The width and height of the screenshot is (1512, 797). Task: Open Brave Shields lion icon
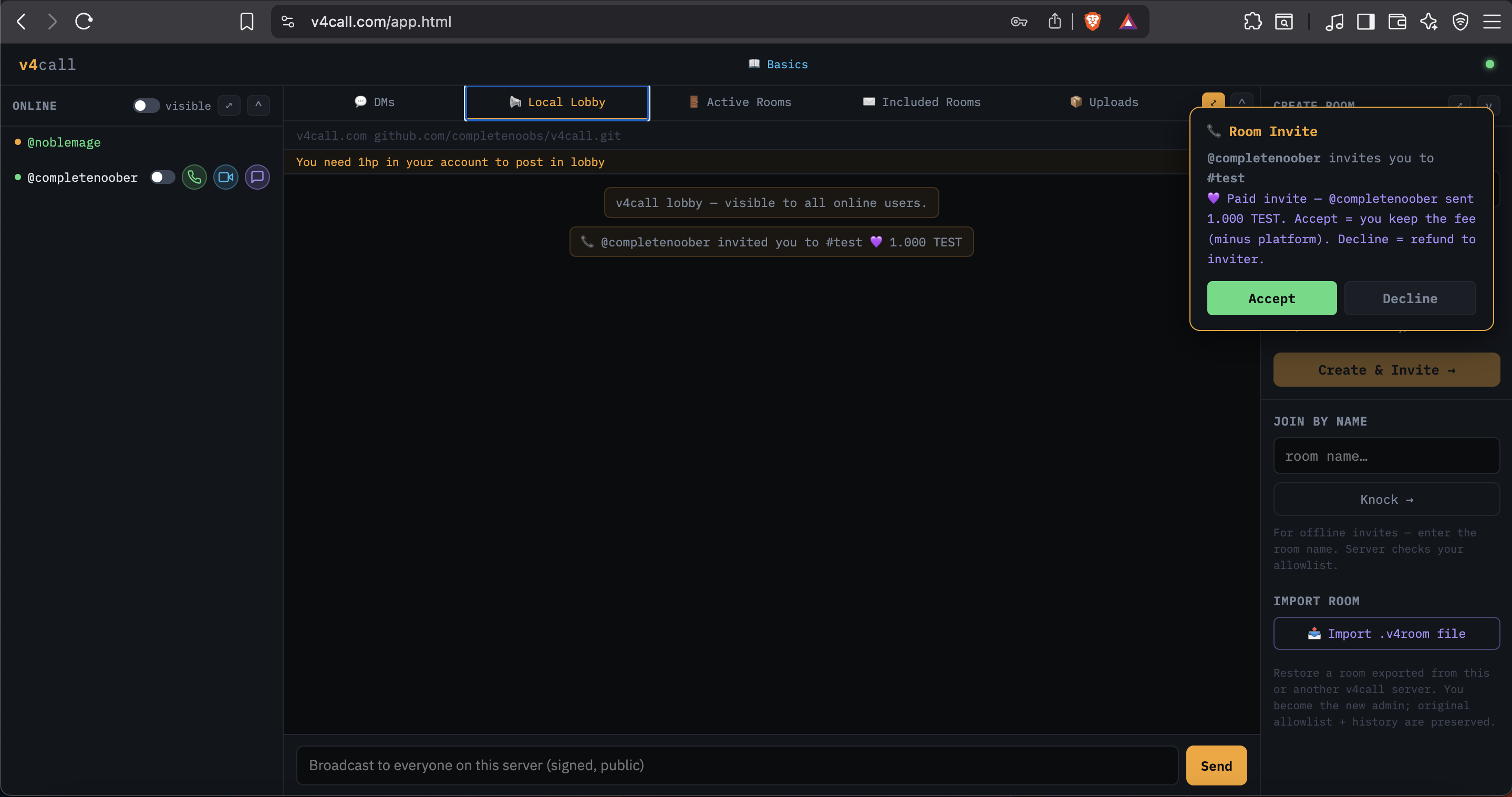(x=1092, y=22)
